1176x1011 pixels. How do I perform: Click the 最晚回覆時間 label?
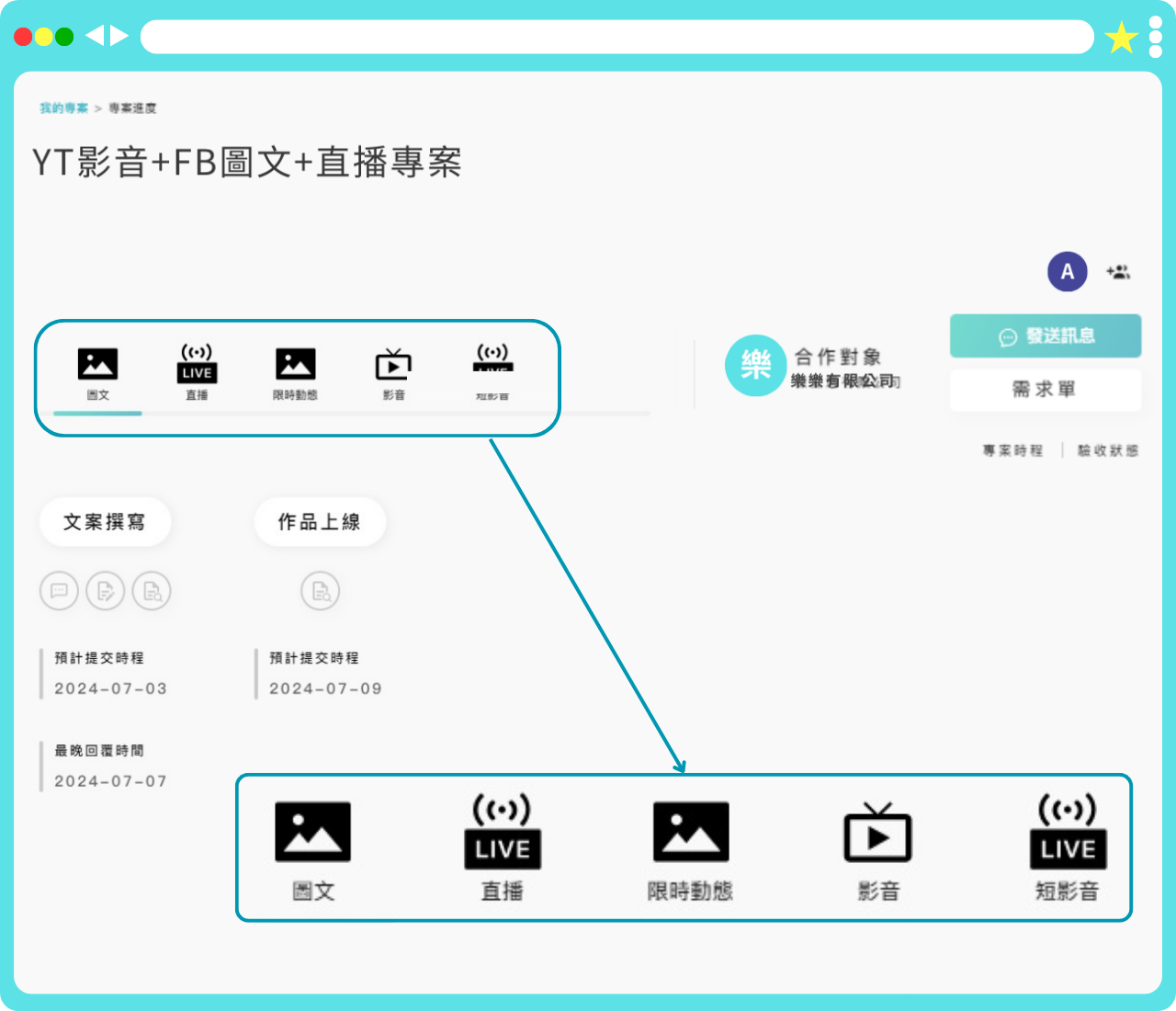[x=99, y=751]
